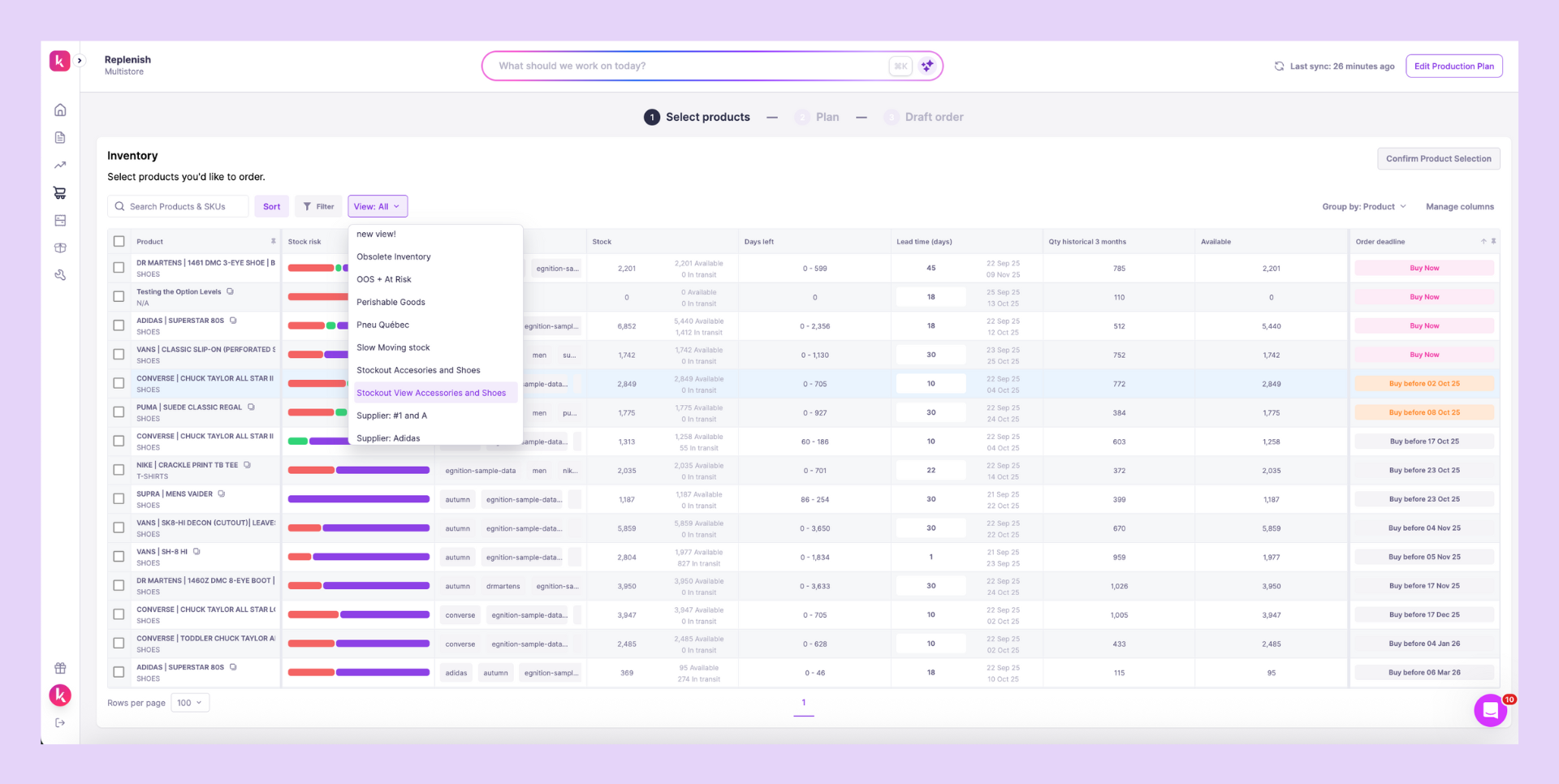This screenshot has height=784, width=1559.
Task: Click the stock risk bar of NIKE Crackle Print Tee
Action: [359, 470]
